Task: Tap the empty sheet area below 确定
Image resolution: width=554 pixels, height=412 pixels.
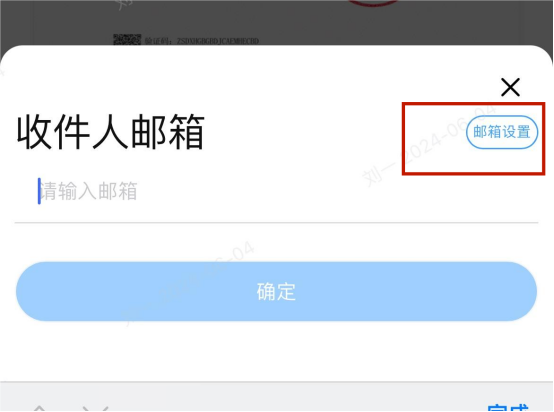Action: point(276,352)
